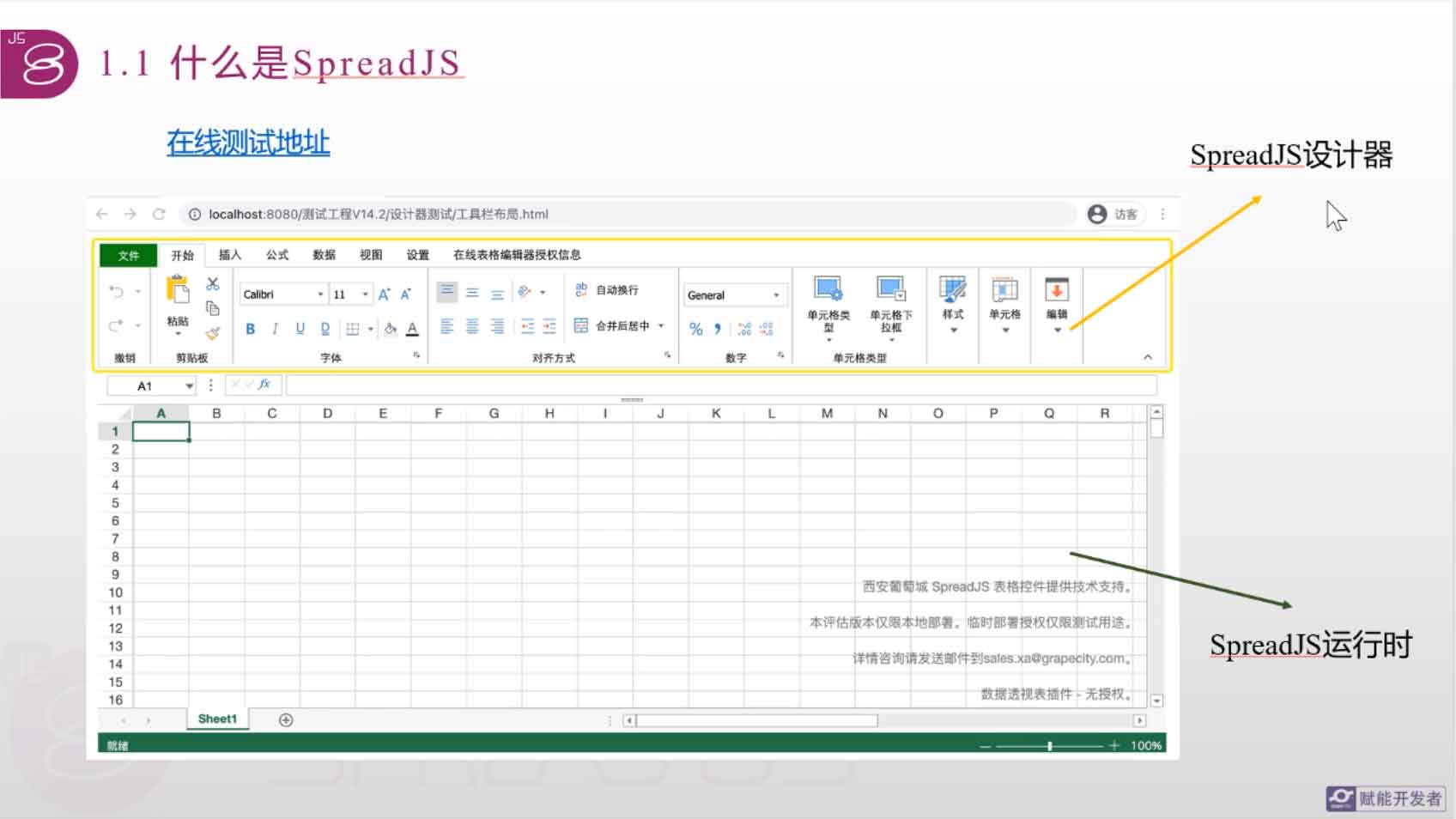Select the format painter brush icon
The image size is (1456, 819).
tap(213, 333)
